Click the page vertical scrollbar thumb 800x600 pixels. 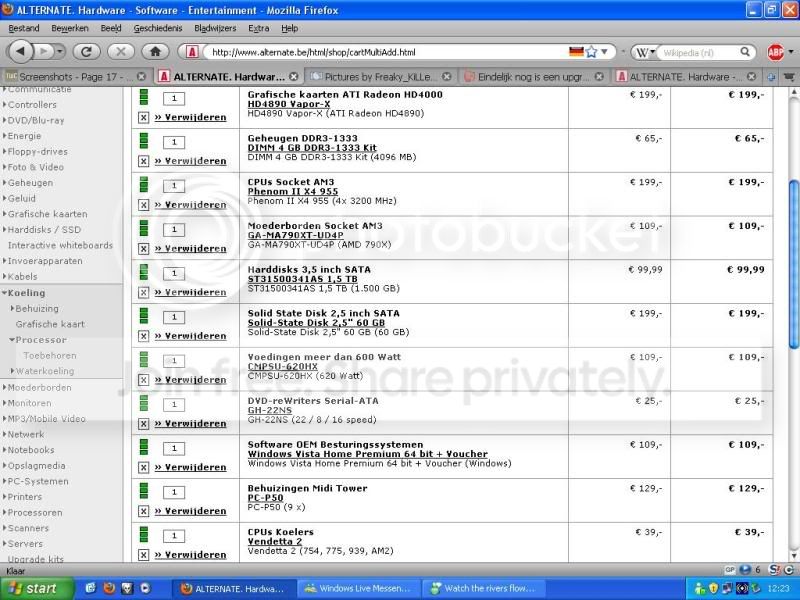[x=793, y=264]
